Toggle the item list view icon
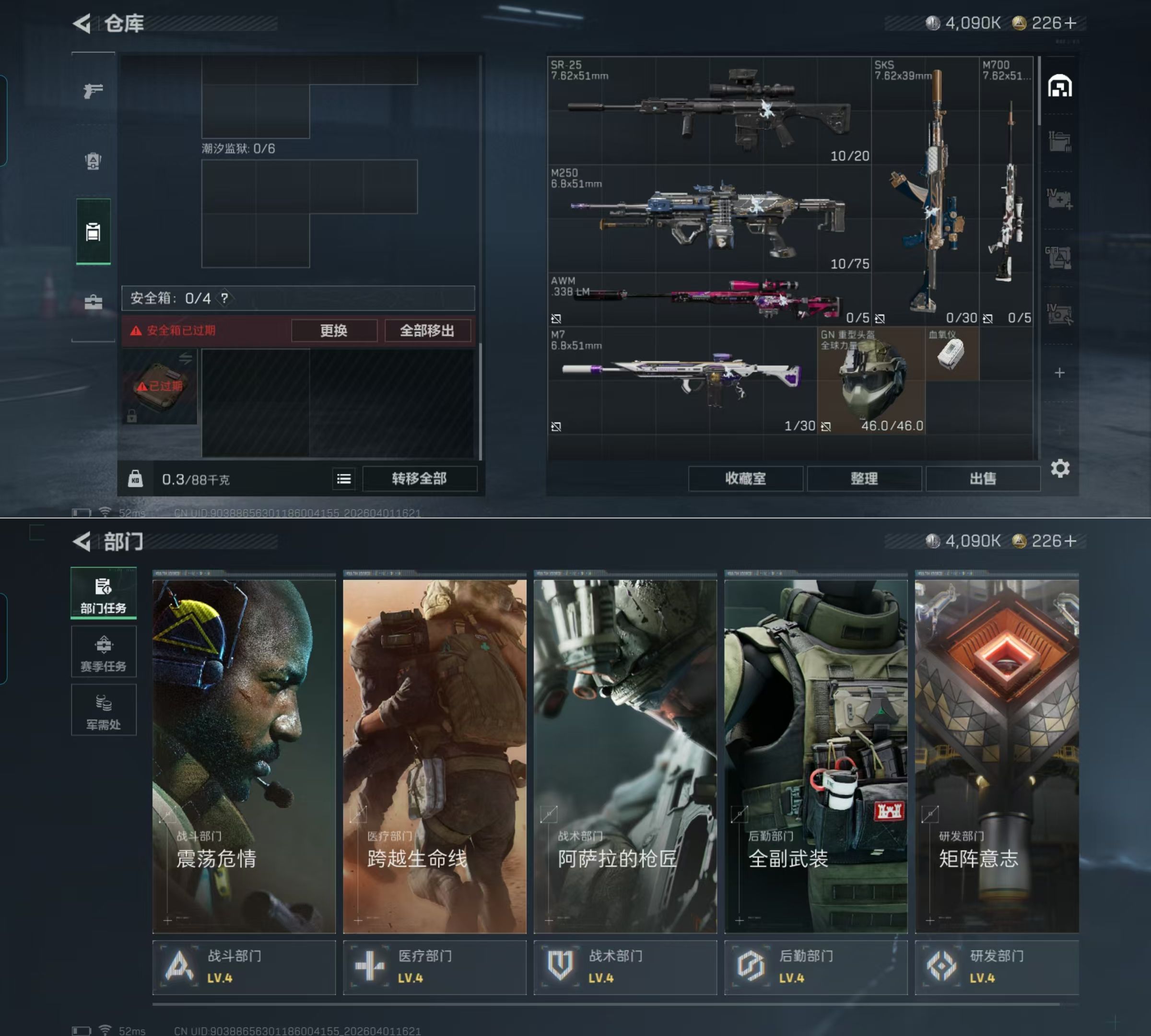The image size is (1151, 1036). (344, 479)
